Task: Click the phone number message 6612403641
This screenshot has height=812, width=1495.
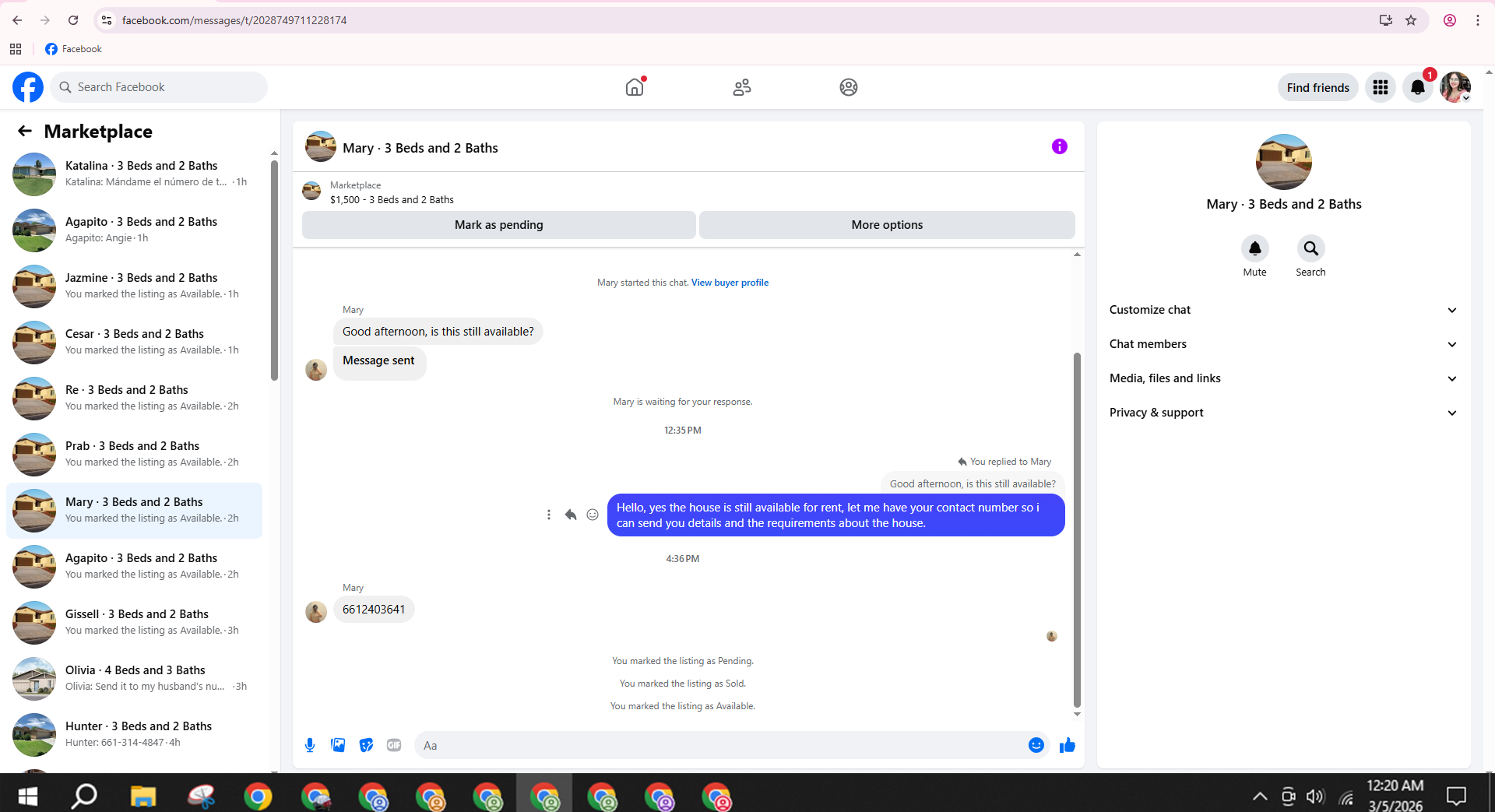Action: pos(374,610)
